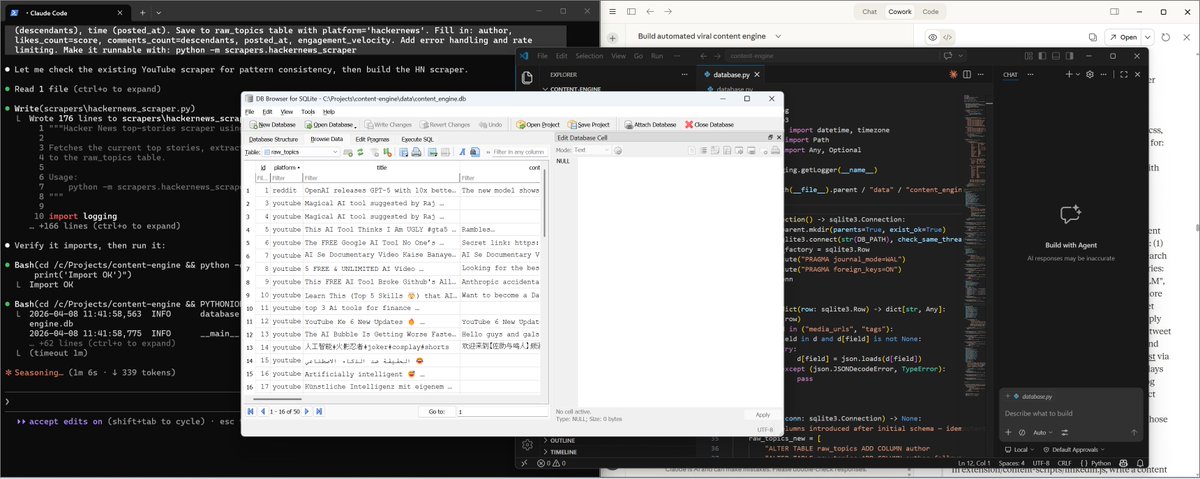This screenshot has width=1200, height=479.
Task: Open the Help menu in DB Browser
Action: point(329,112)
